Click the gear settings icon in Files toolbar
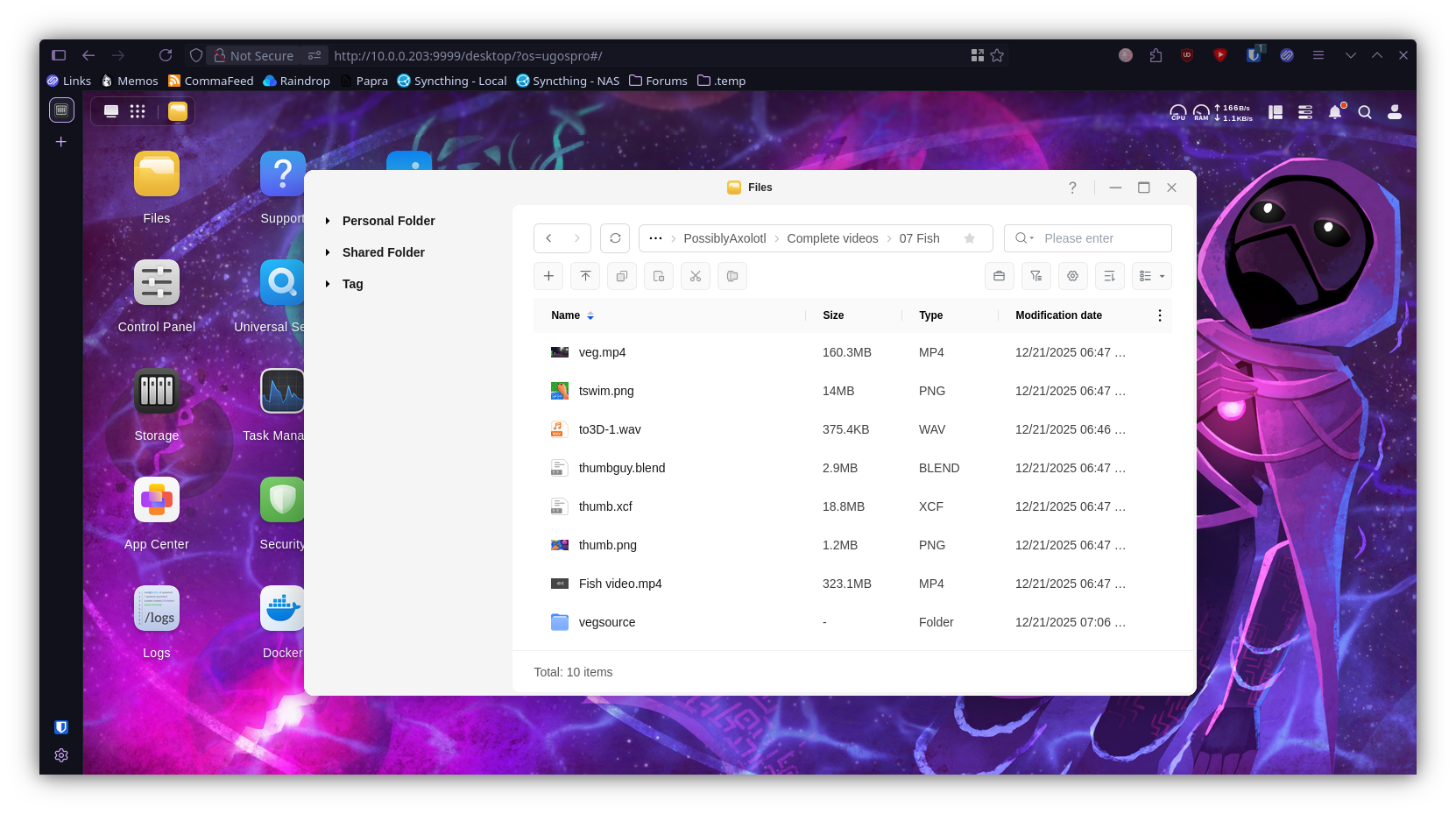Viewport: 1456px width, 814px height. coord(1072,276)
